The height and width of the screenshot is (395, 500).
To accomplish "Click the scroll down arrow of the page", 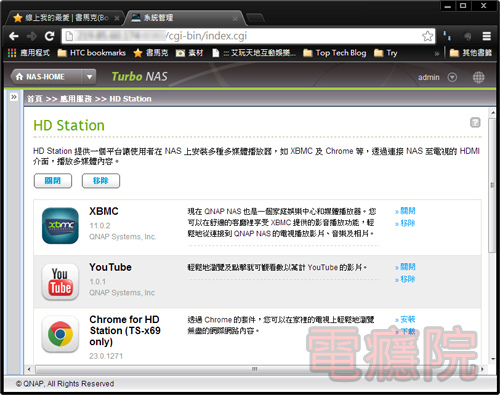I will tap(493, 359).
